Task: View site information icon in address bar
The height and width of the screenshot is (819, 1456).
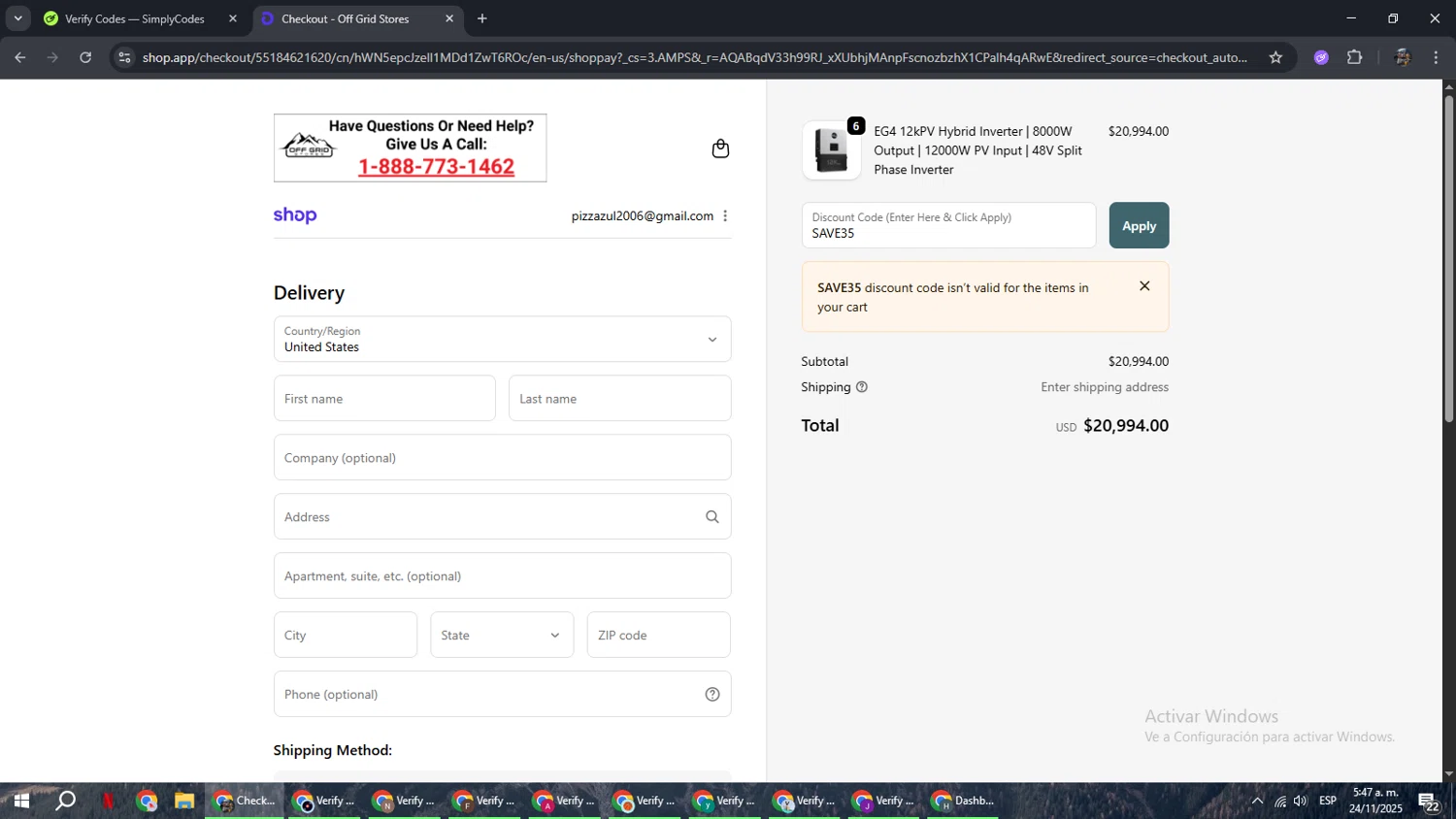Action: (124, 57)
